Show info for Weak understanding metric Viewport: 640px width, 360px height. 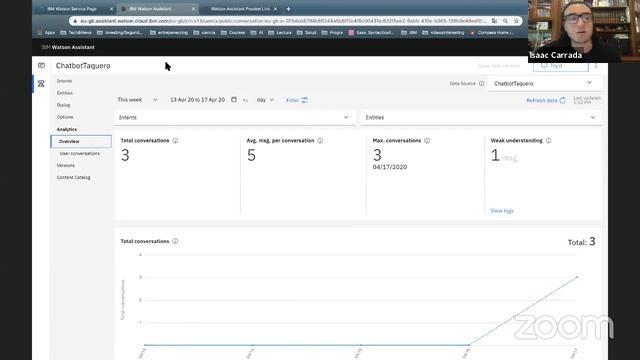click(x=548, y=140)
